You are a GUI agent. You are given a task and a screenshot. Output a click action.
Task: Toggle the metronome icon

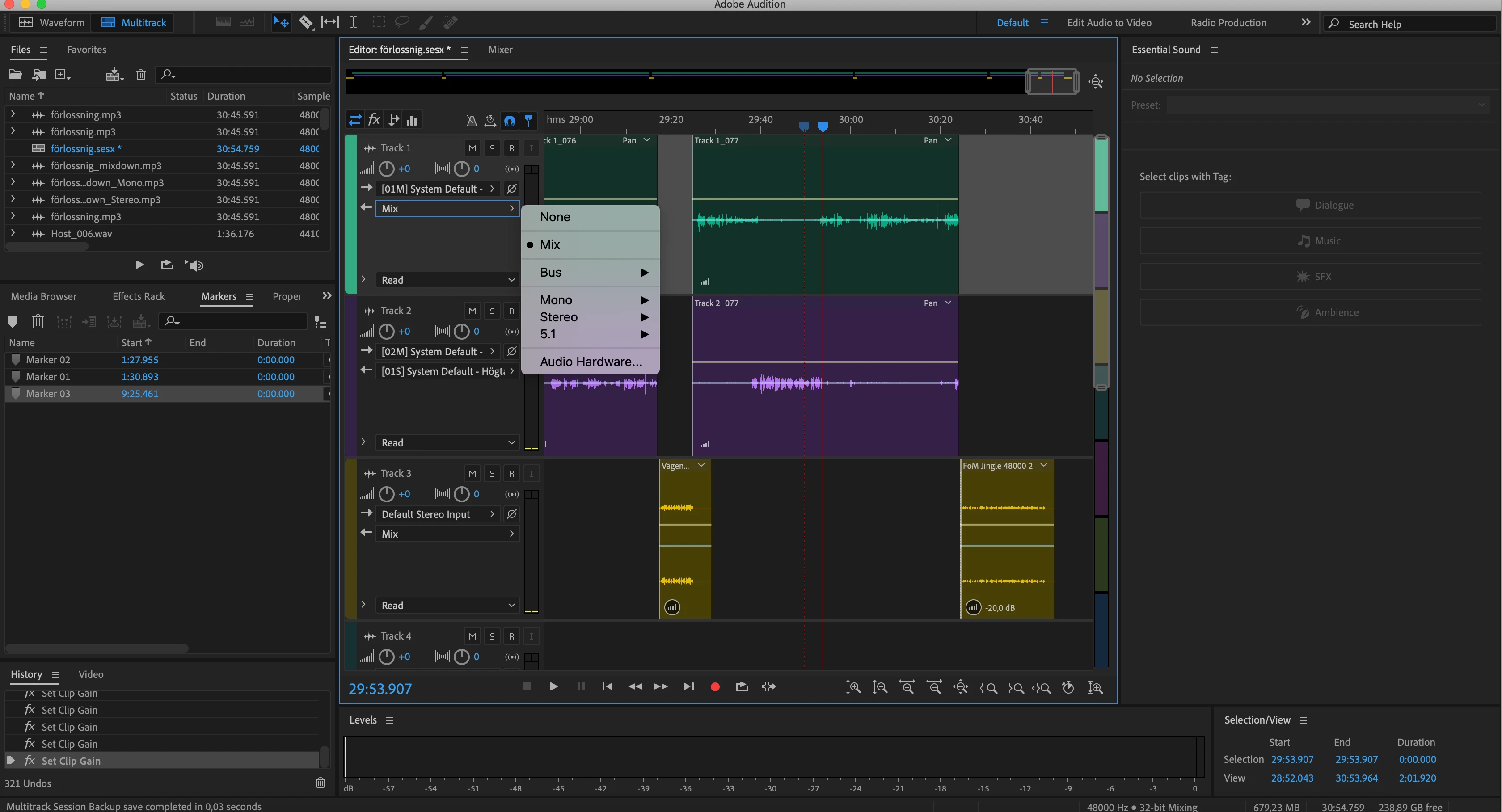click(x=471, y=121)
